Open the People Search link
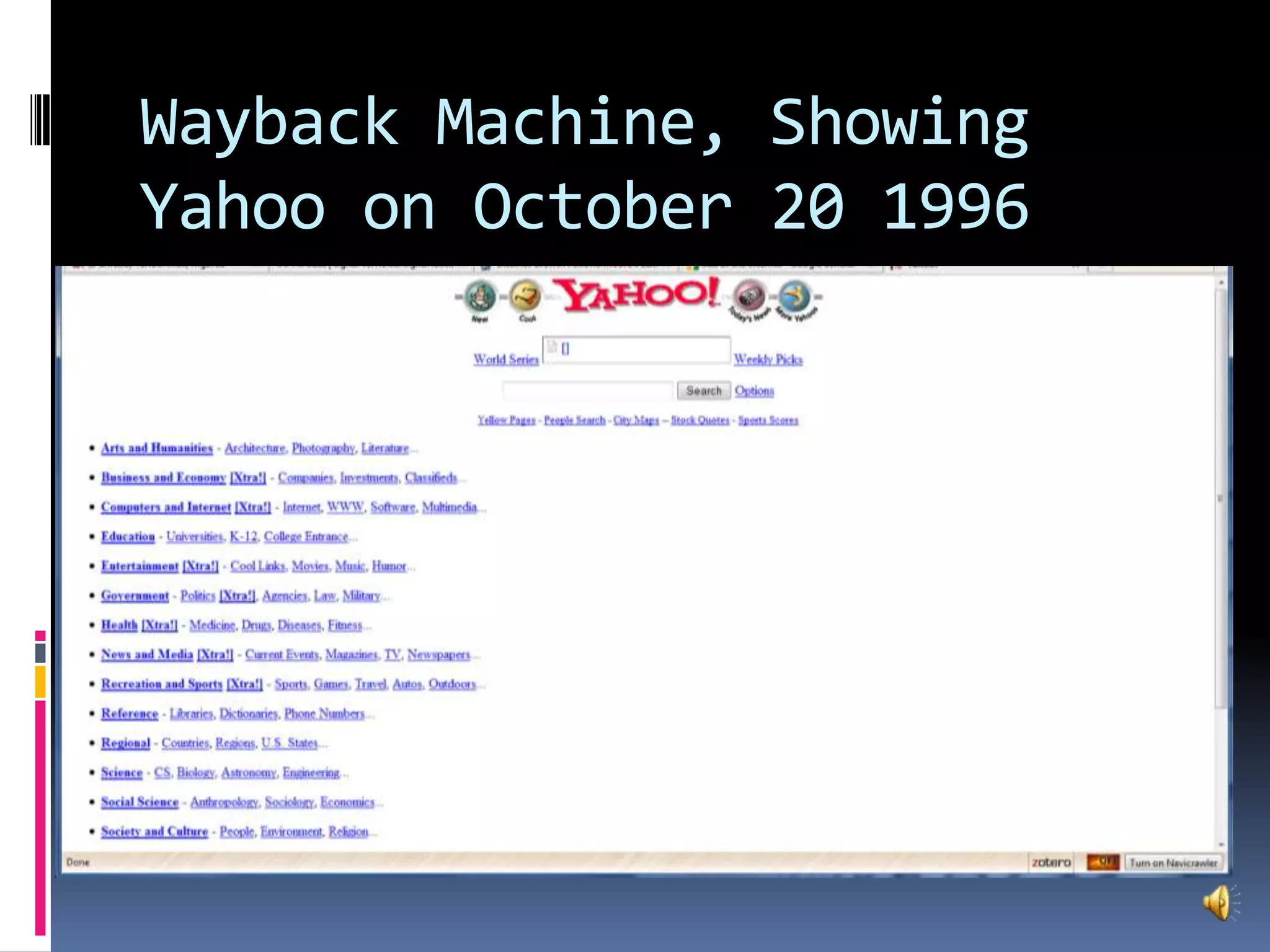Screen dimensions: 1270x952 (574, 420)
